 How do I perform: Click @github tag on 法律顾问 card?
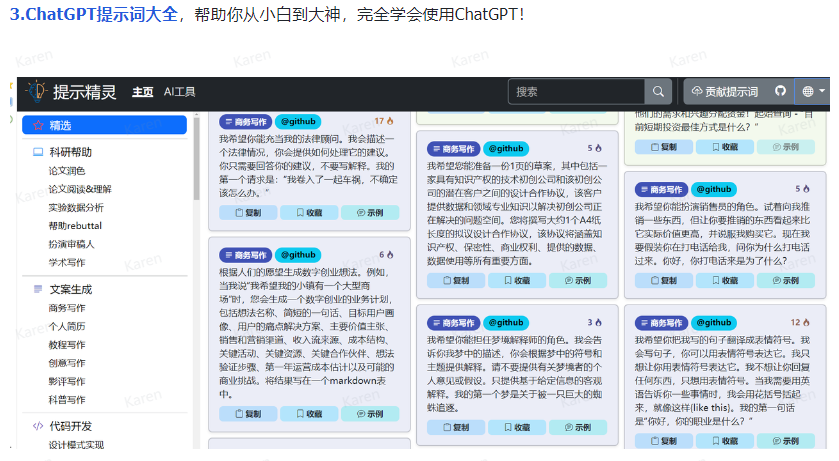pos(298,122)
